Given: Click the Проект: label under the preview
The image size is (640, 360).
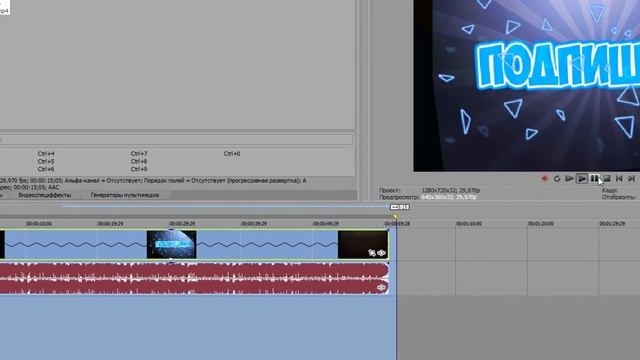Looking at the screenshot, I should point(390,190).
